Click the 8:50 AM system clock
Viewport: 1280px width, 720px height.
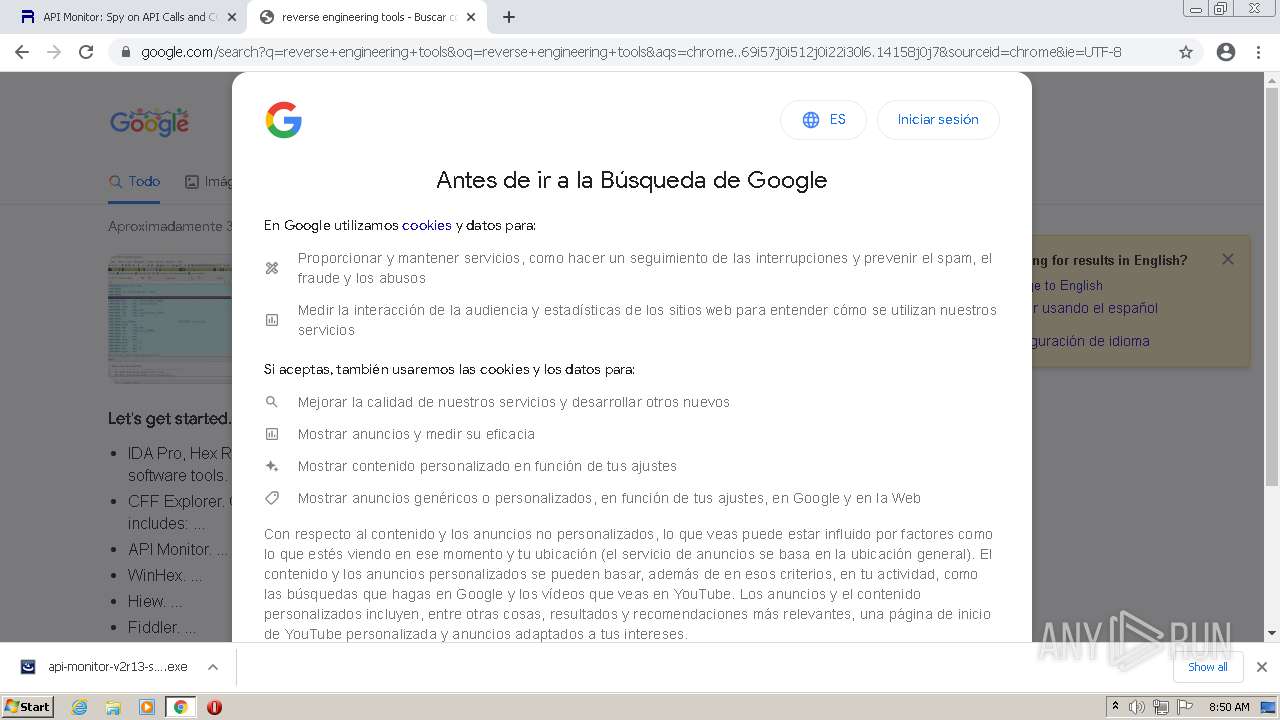1229,707
